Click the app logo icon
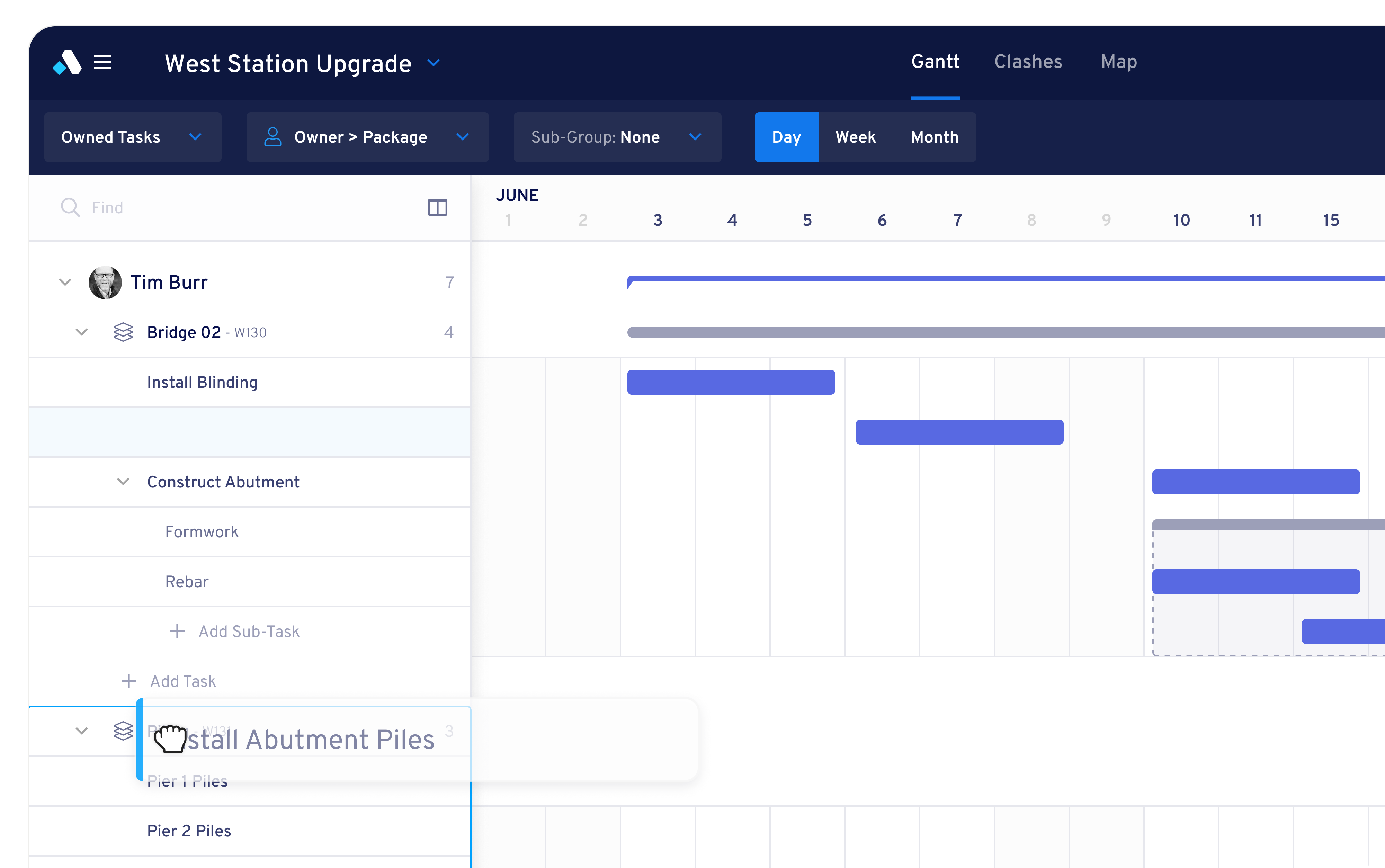Screen dimensions: 1385x868 [67, 62]
